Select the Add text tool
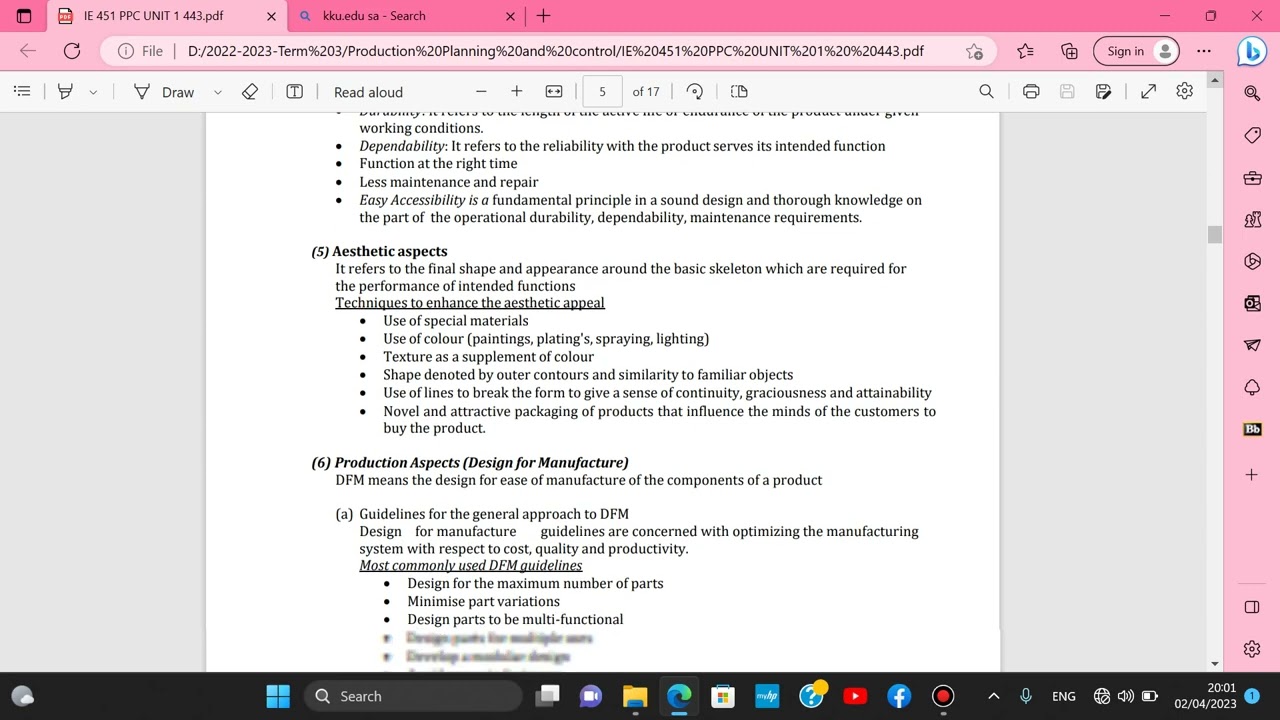Screen dimensions: 1280x720 click(294, 91)
